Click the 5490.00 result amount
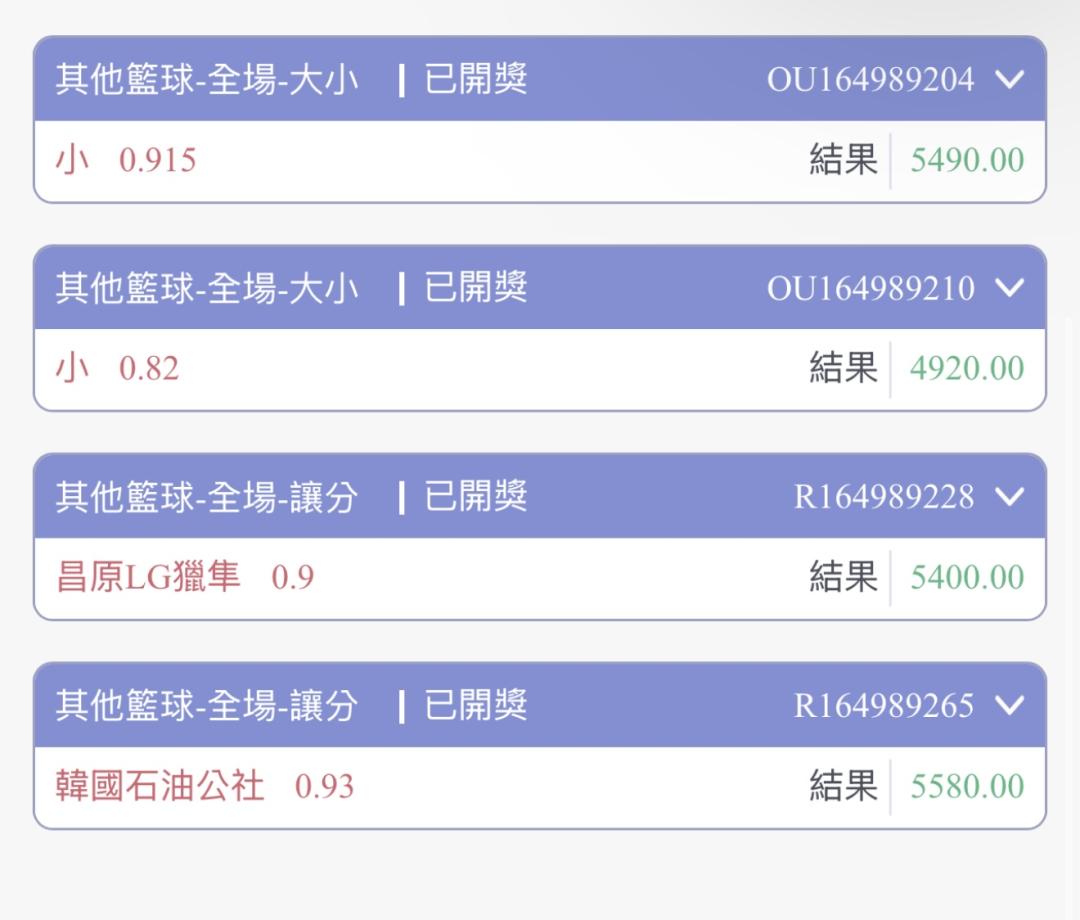The width and height of the screenshot is (1080, 920). coord(967,160)
